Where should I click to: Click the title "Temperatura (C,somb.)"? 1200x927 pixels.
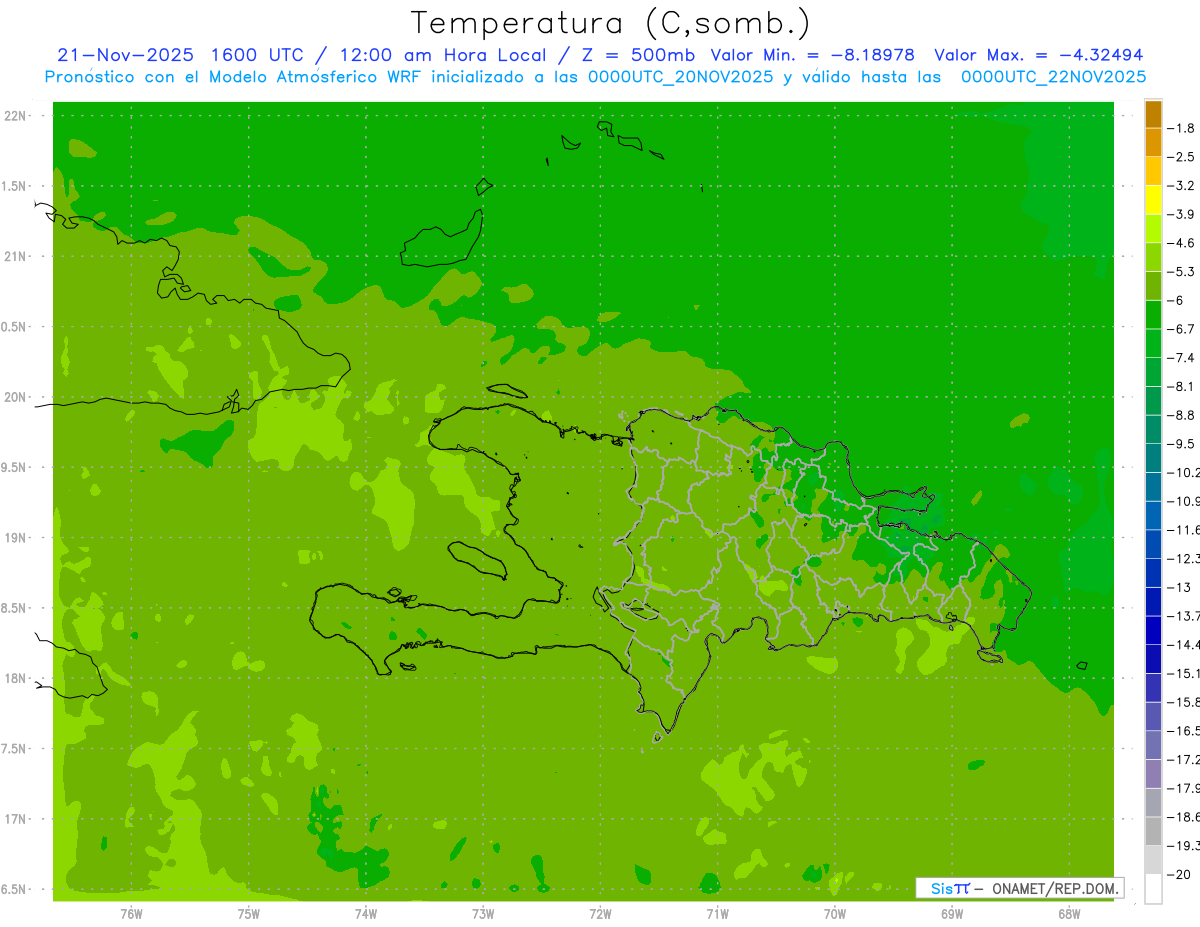click(611, 23)
